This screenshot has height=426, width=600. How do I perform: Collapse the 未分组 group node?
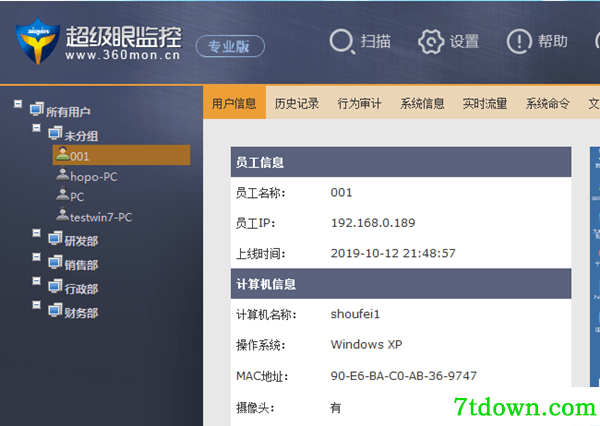36,127
